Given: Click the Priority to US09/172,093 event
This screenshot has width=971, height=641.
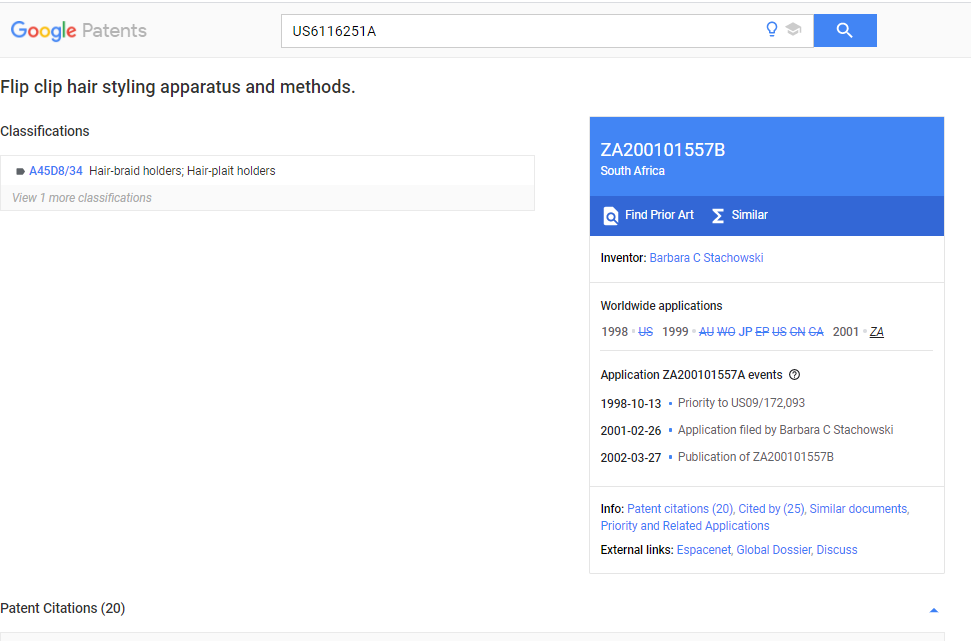Looking at the screenshot, I should 741,403.
